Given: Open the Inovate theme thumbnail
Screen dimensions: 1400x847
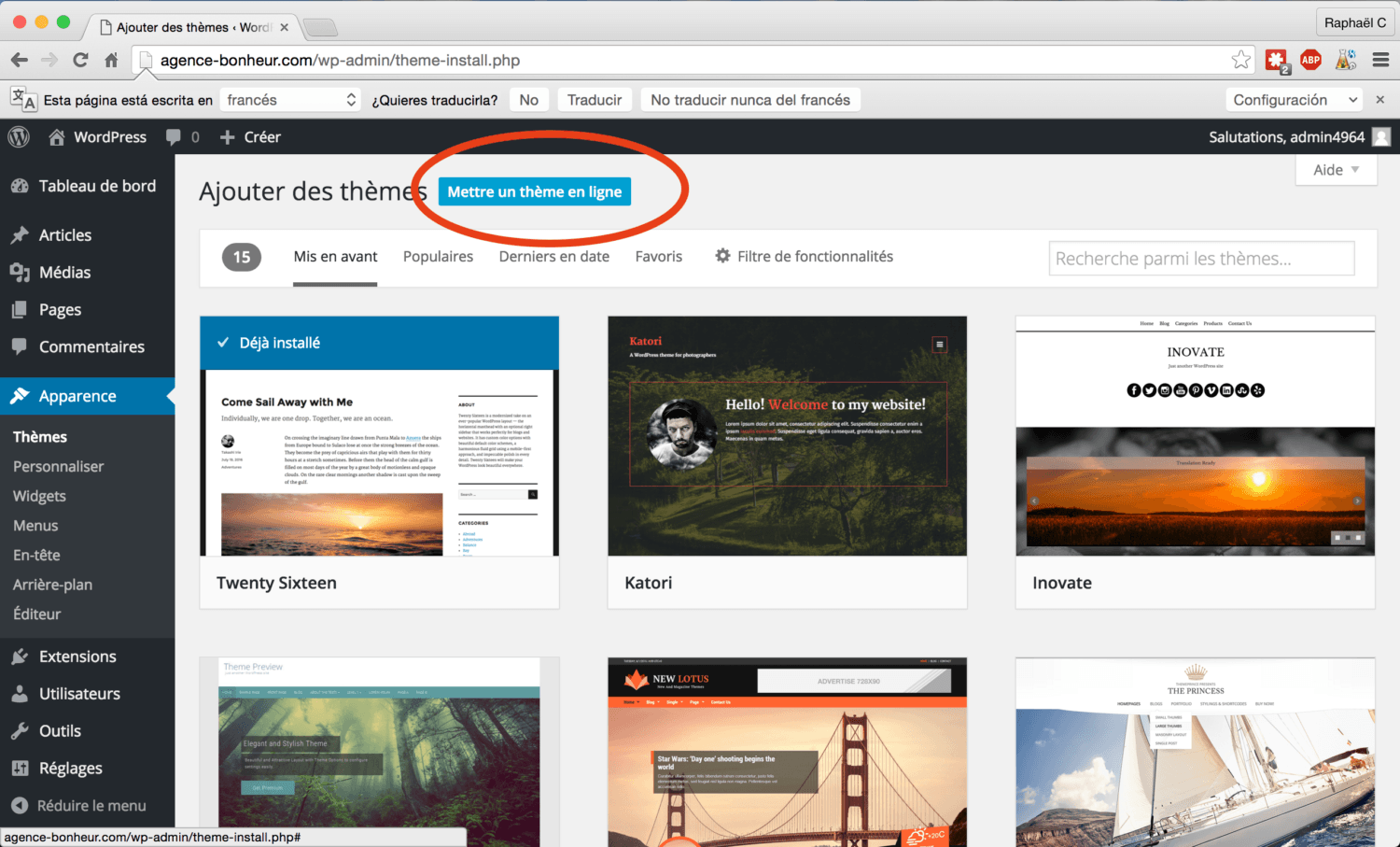Looking at the screenshot, I should (x=1195, y=436).
